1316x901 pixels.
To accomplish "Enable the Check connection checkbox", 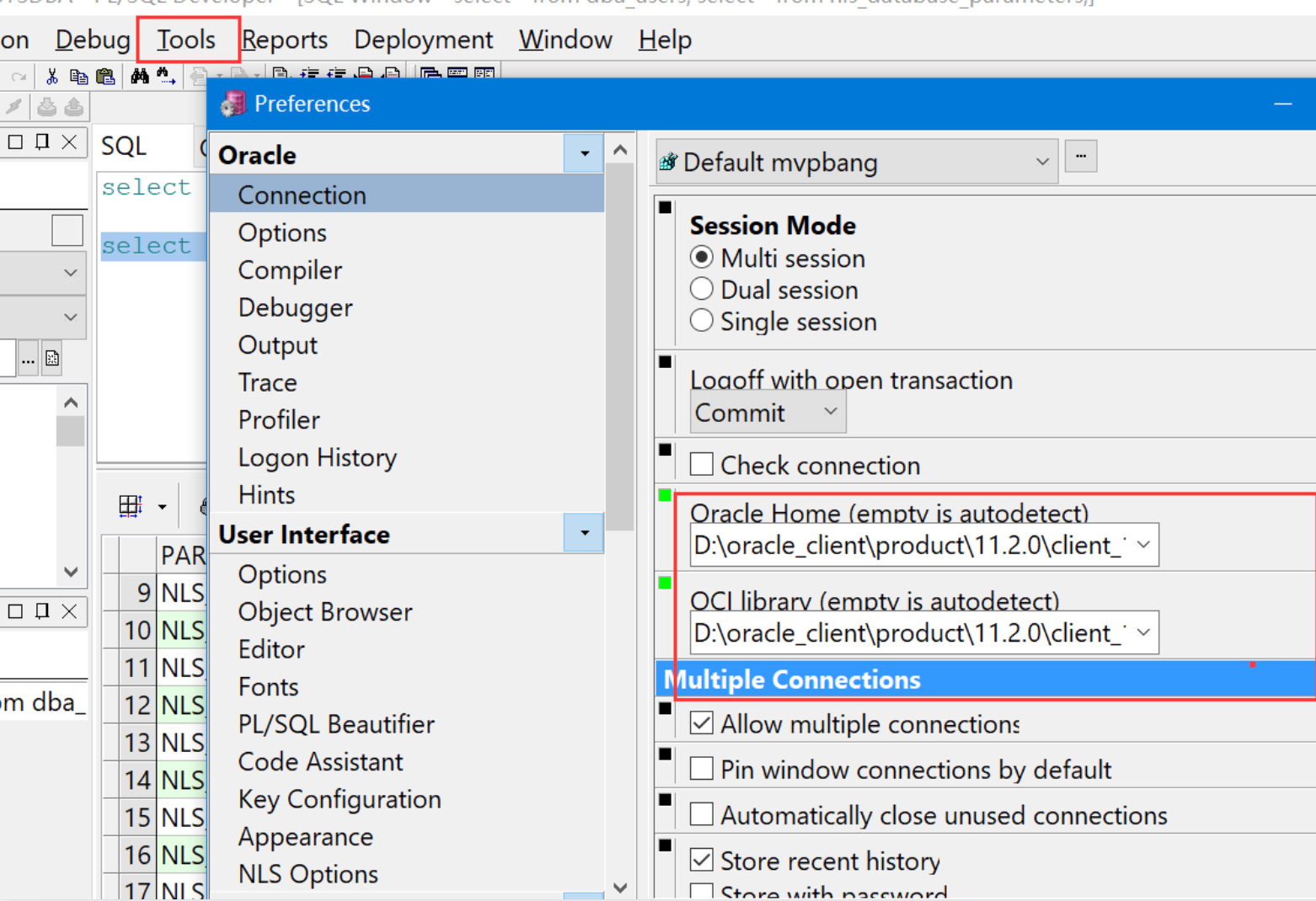I will 702,464.
